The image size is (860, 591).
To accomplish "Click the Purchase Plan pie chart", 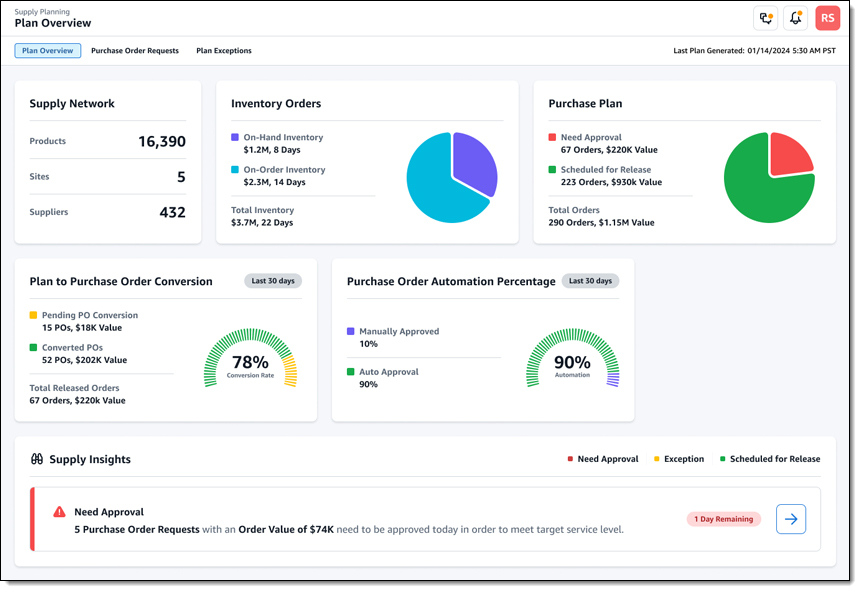I will [x=769, y=177].
